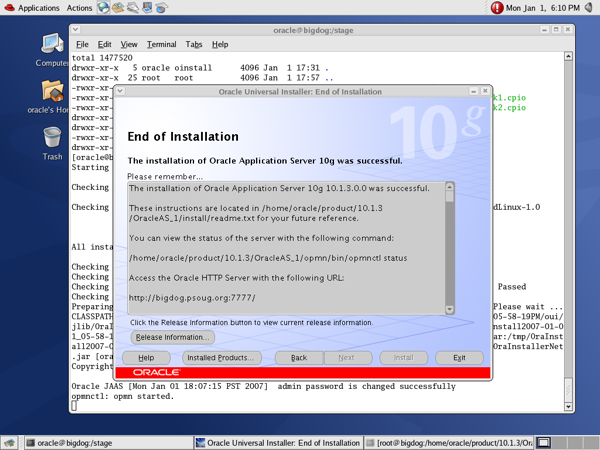The height and width of the screenshot is (450, 600).
Task: Launch the fifth top panel launcher icon
Action: pos(161,7)
